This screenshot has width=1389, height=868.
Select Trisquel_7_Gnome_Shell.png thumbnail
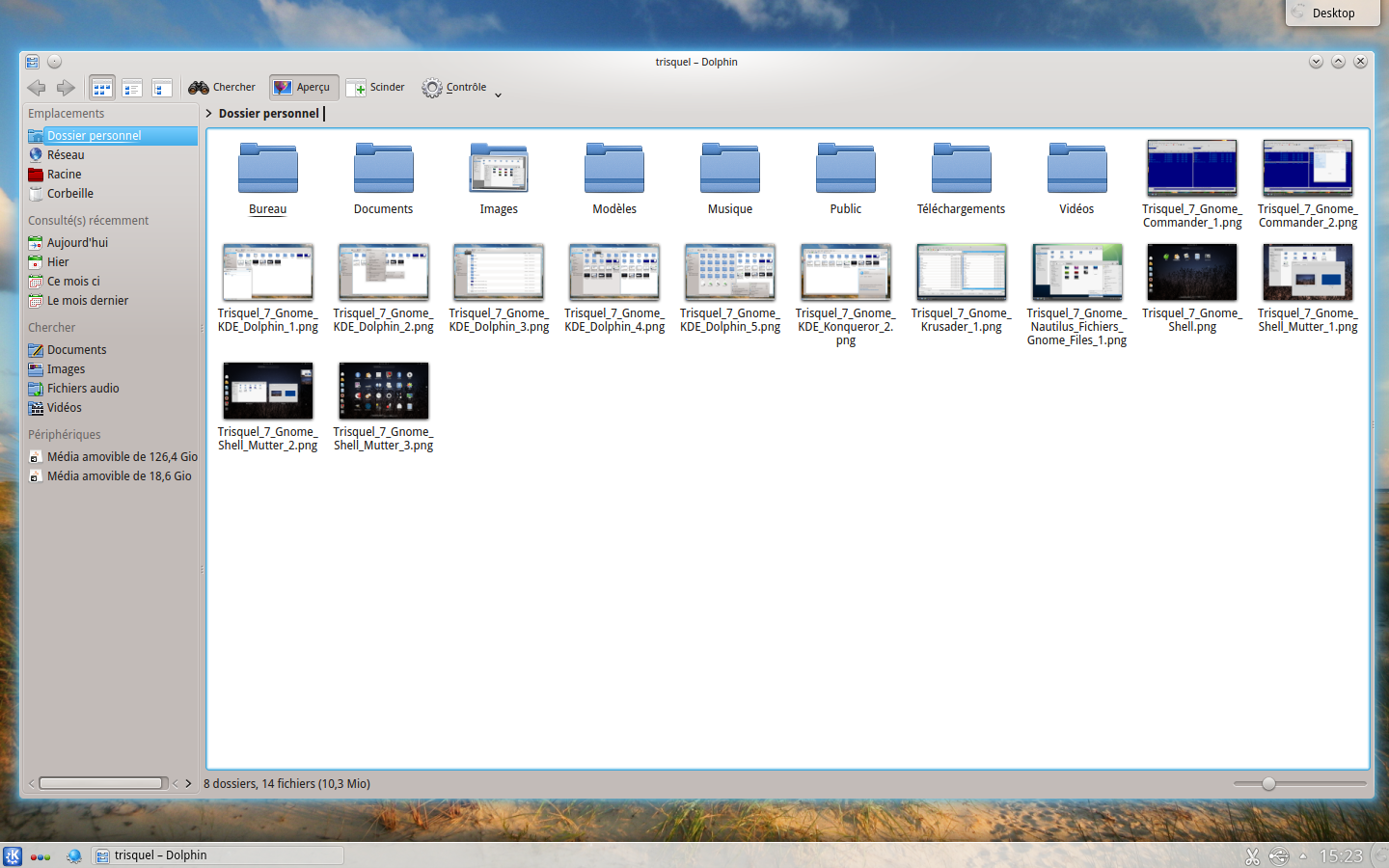[1192, 272]
